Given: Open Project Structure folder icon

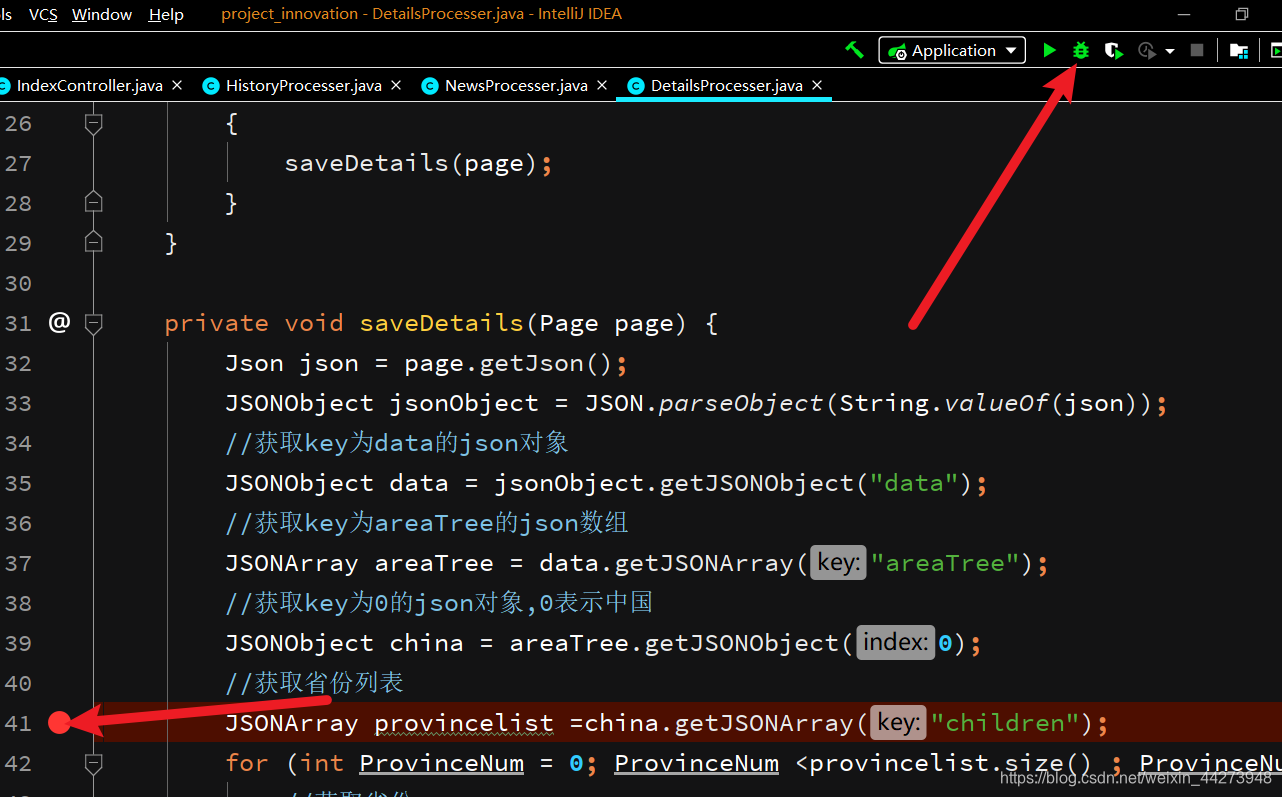Looking at the screenshot, I should pos(1238,50).
